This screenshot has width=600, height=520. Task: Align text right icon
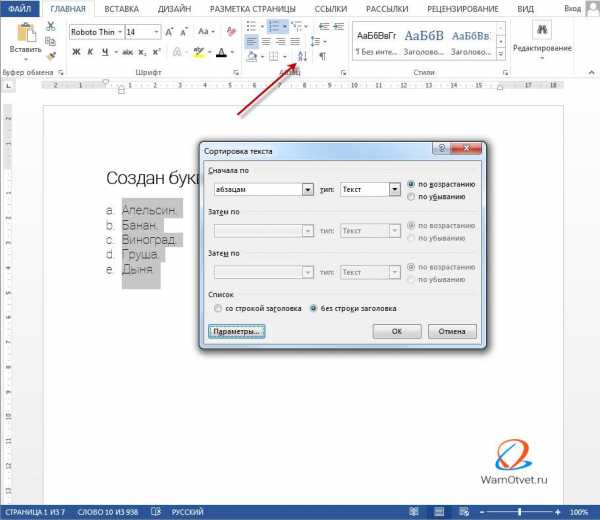click(280, 41)
